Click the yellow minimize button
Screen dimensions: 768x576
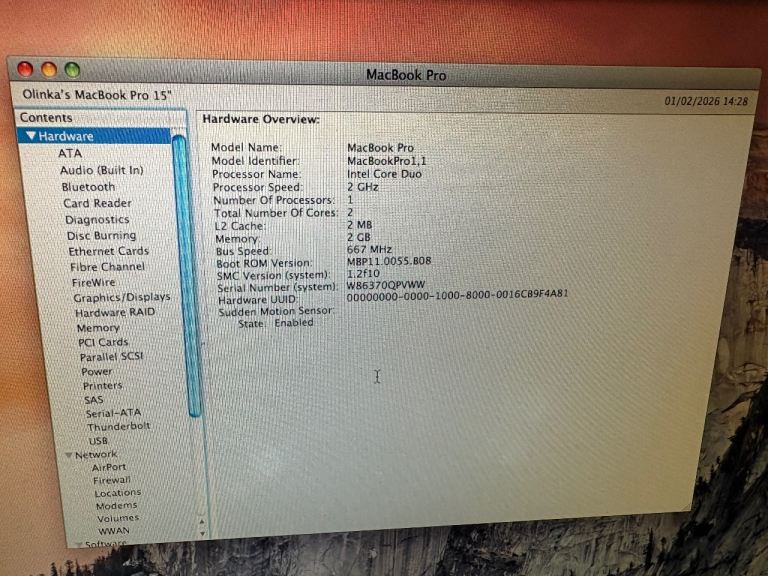48,70
